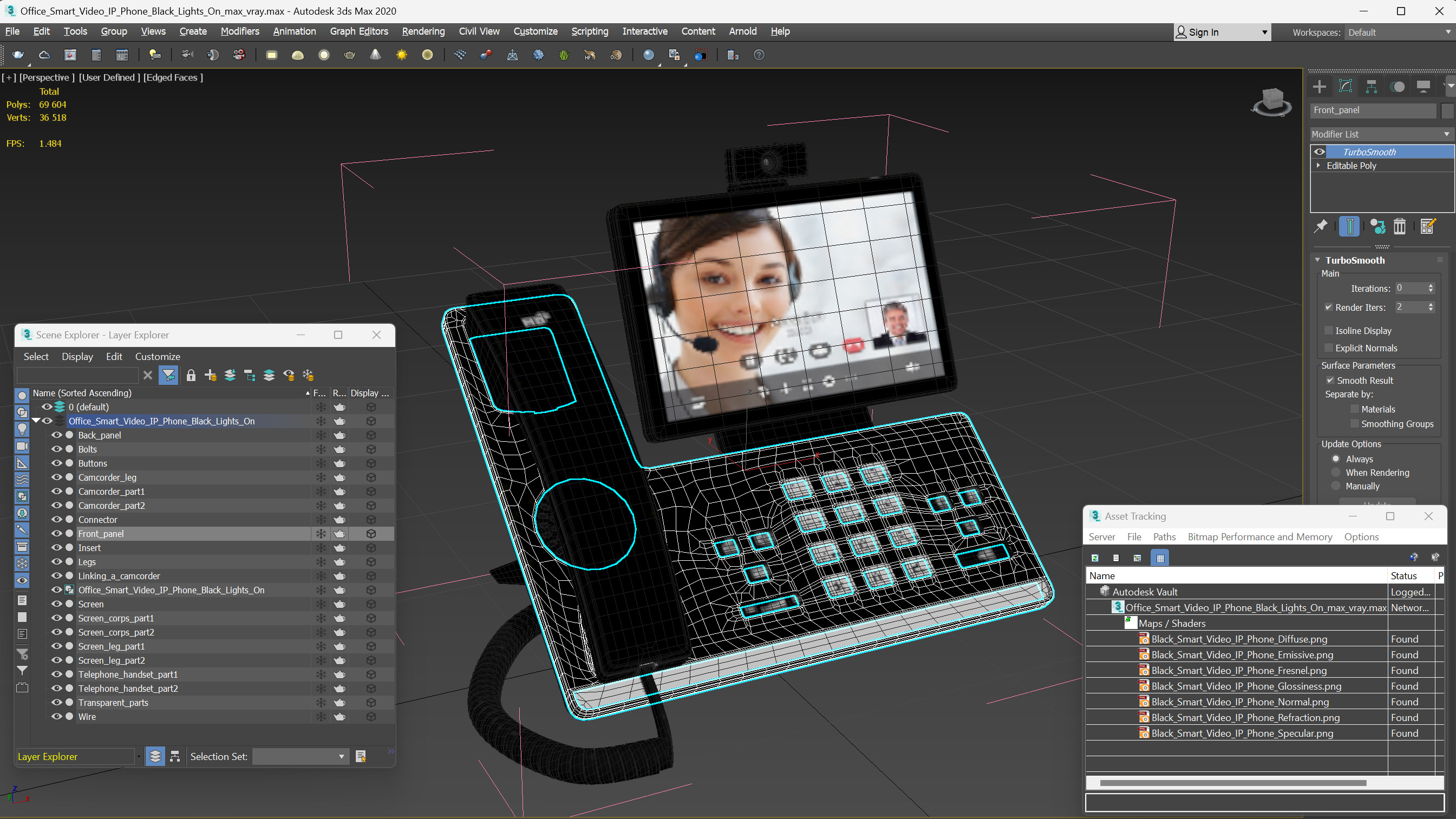Enable Separate by Materials checkbox
Image resolution: width=1456 pixels, height=819 pixels.
(1354, 409)
